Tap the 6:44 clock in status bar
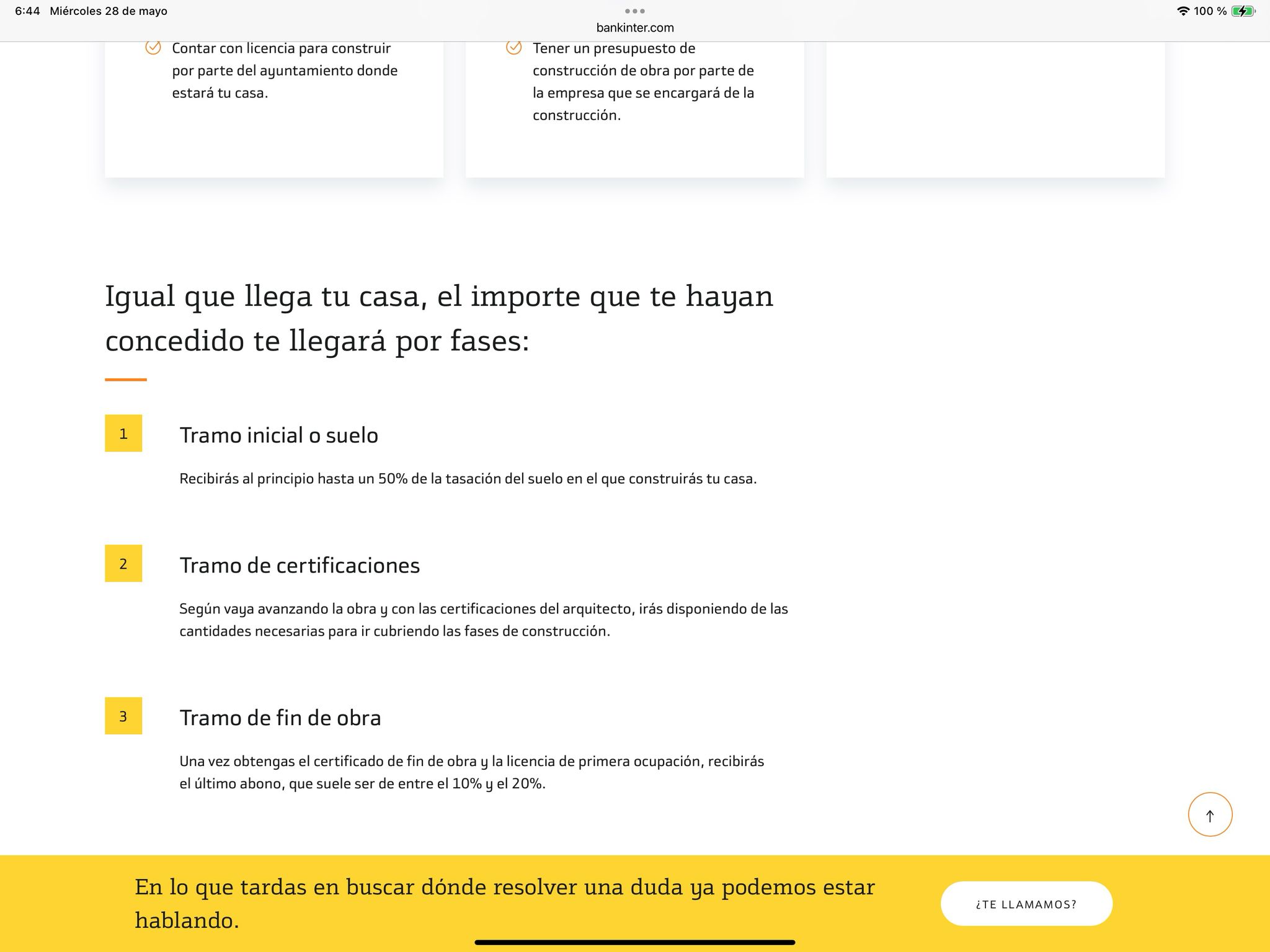The image size is (1270, 952). (27, 11)
